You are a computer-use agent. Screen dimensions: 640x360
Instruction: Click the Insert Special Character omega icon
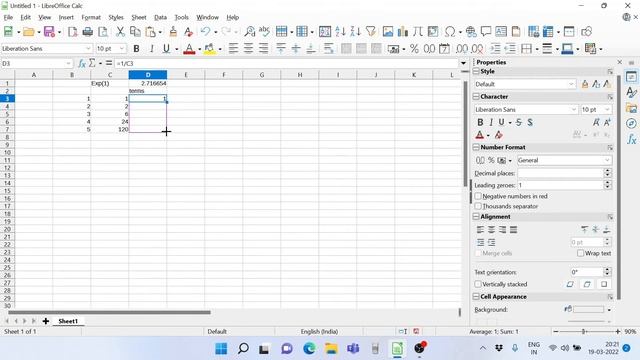(x=450, y=31)
